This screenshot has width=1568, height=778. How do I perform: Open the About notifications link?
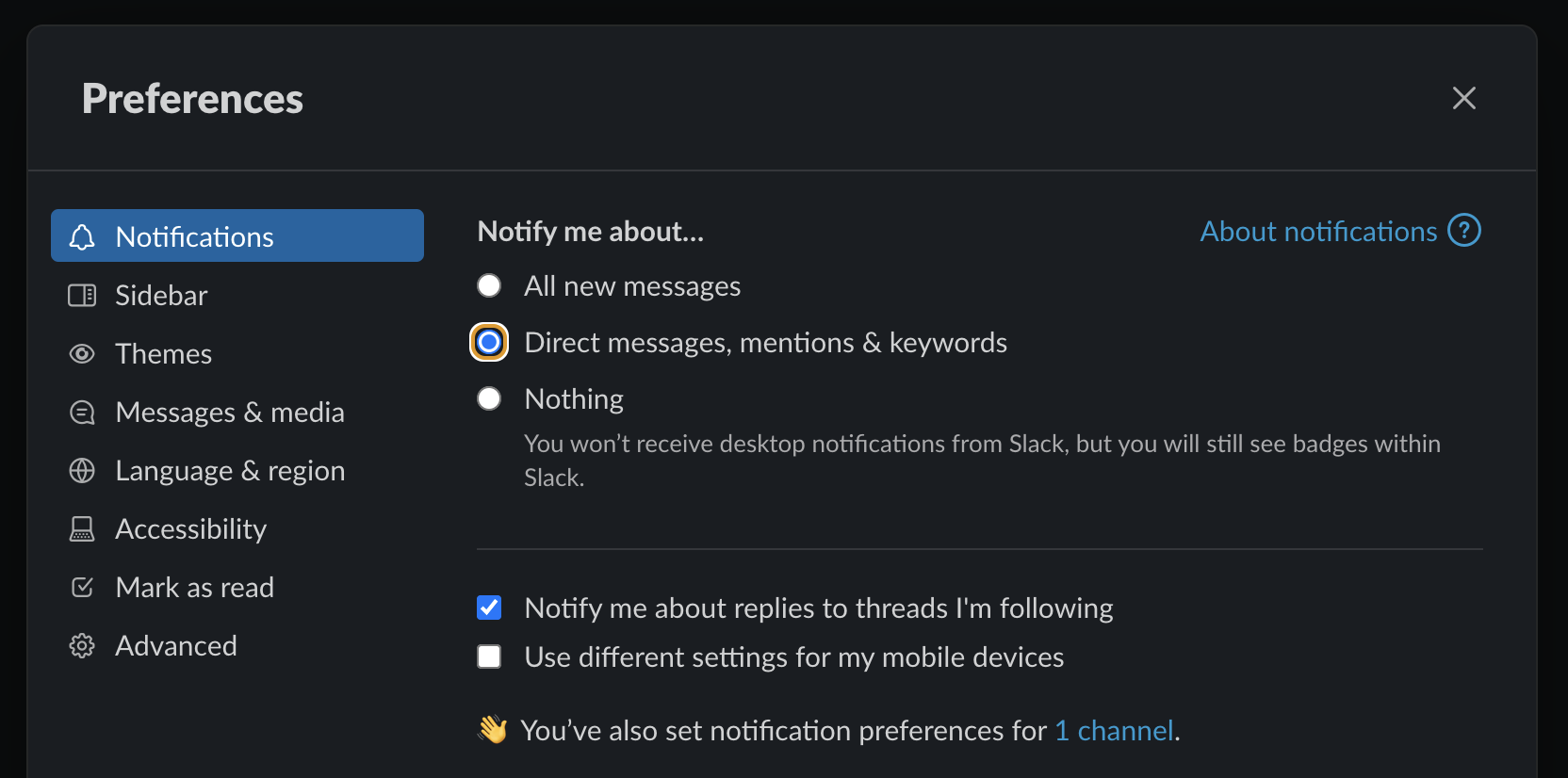click(x=1318, y=232)
